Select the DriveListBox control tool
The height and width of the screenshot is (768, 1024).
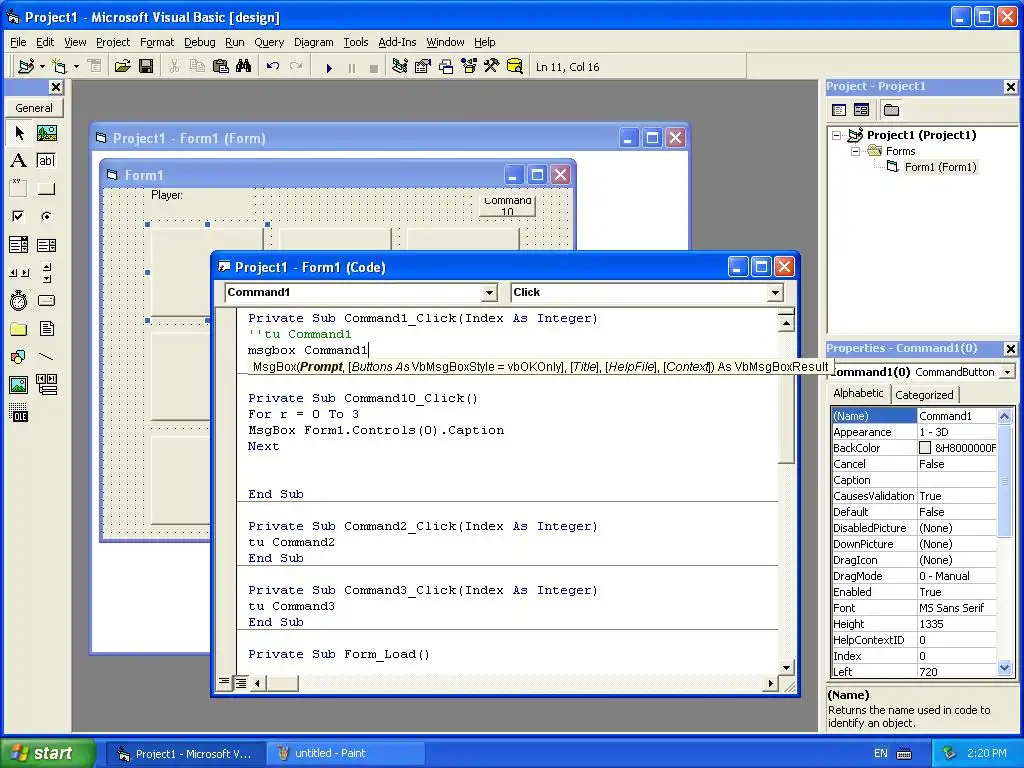click(46, 300)
